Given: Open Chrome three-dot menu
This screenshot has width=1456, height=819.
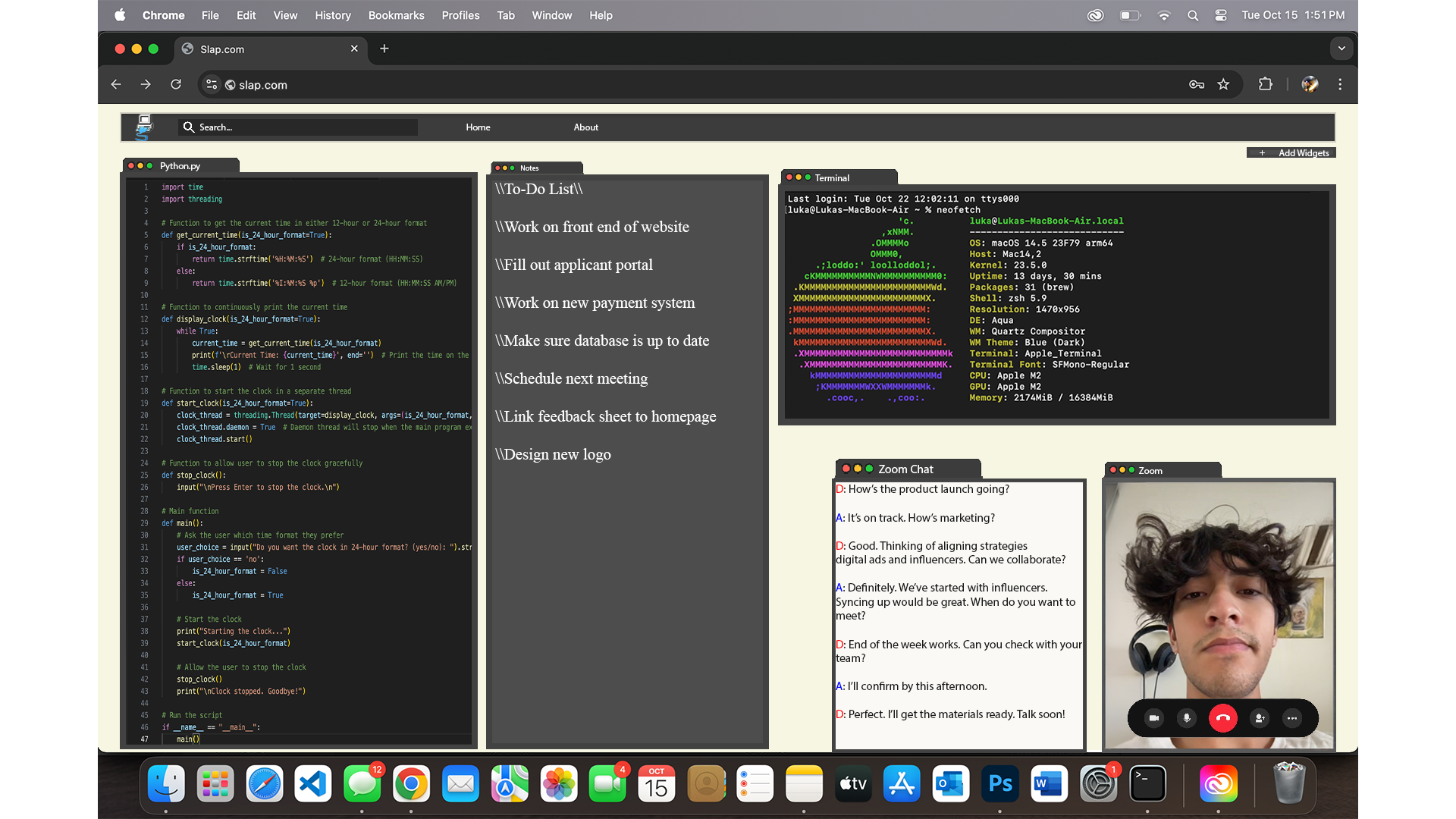Looking at the screenshot, I should [x=1340, y=85].
